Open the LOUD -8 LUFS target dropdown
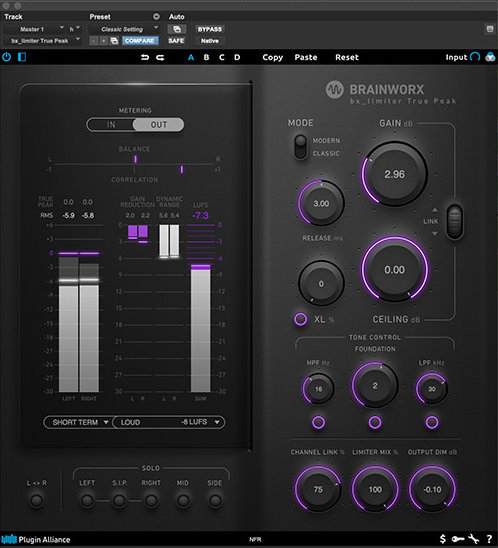This screenshot has width=498, height=548. pos(169,422)
